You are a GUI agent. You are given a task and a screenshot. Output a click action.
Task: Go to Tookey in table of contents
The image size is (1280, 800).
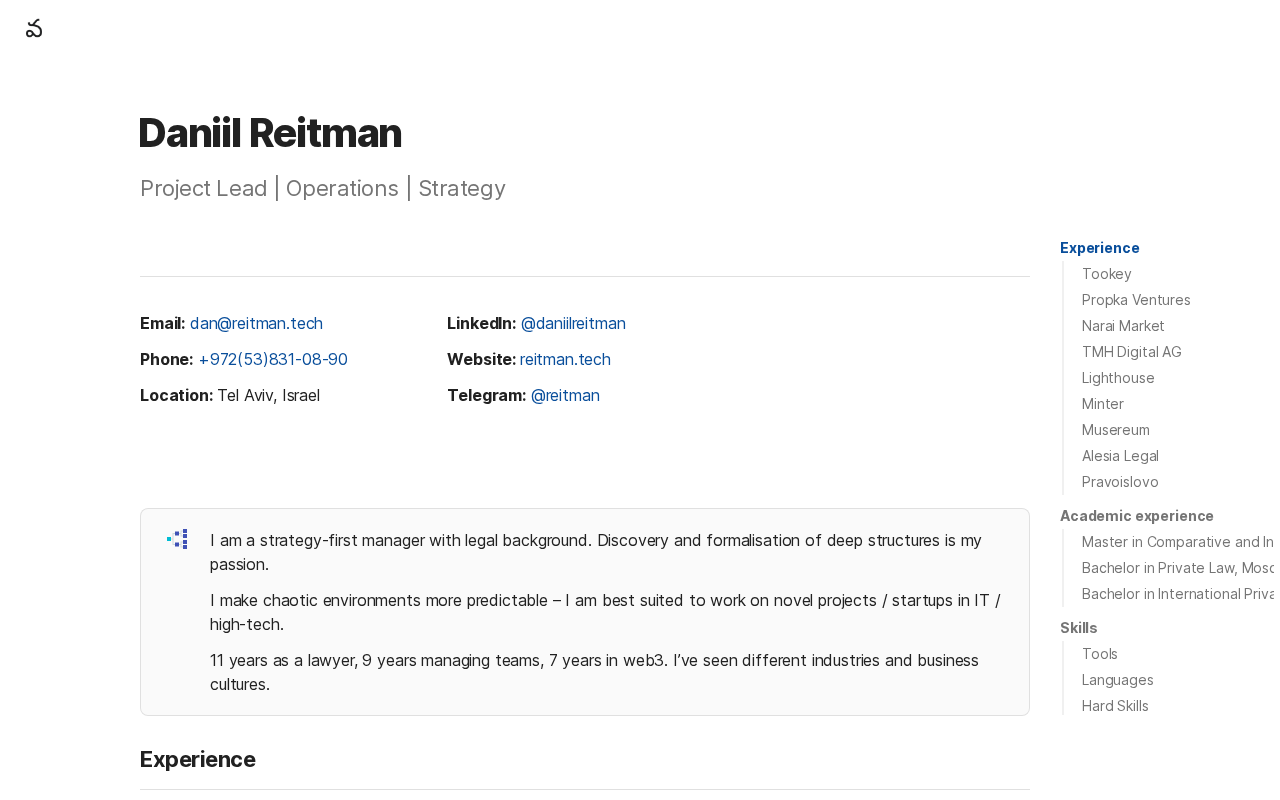(1106, 274)
